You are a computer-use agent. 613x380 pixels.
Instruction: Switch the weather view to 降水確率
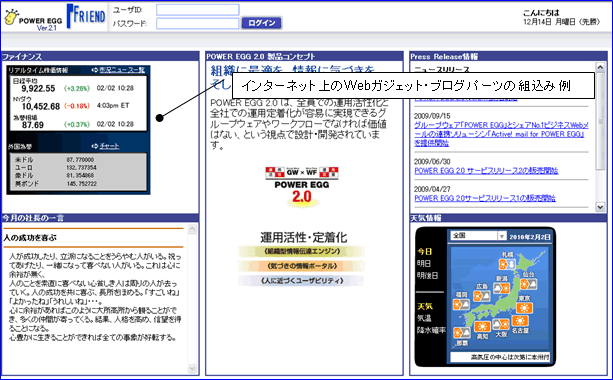431,330
